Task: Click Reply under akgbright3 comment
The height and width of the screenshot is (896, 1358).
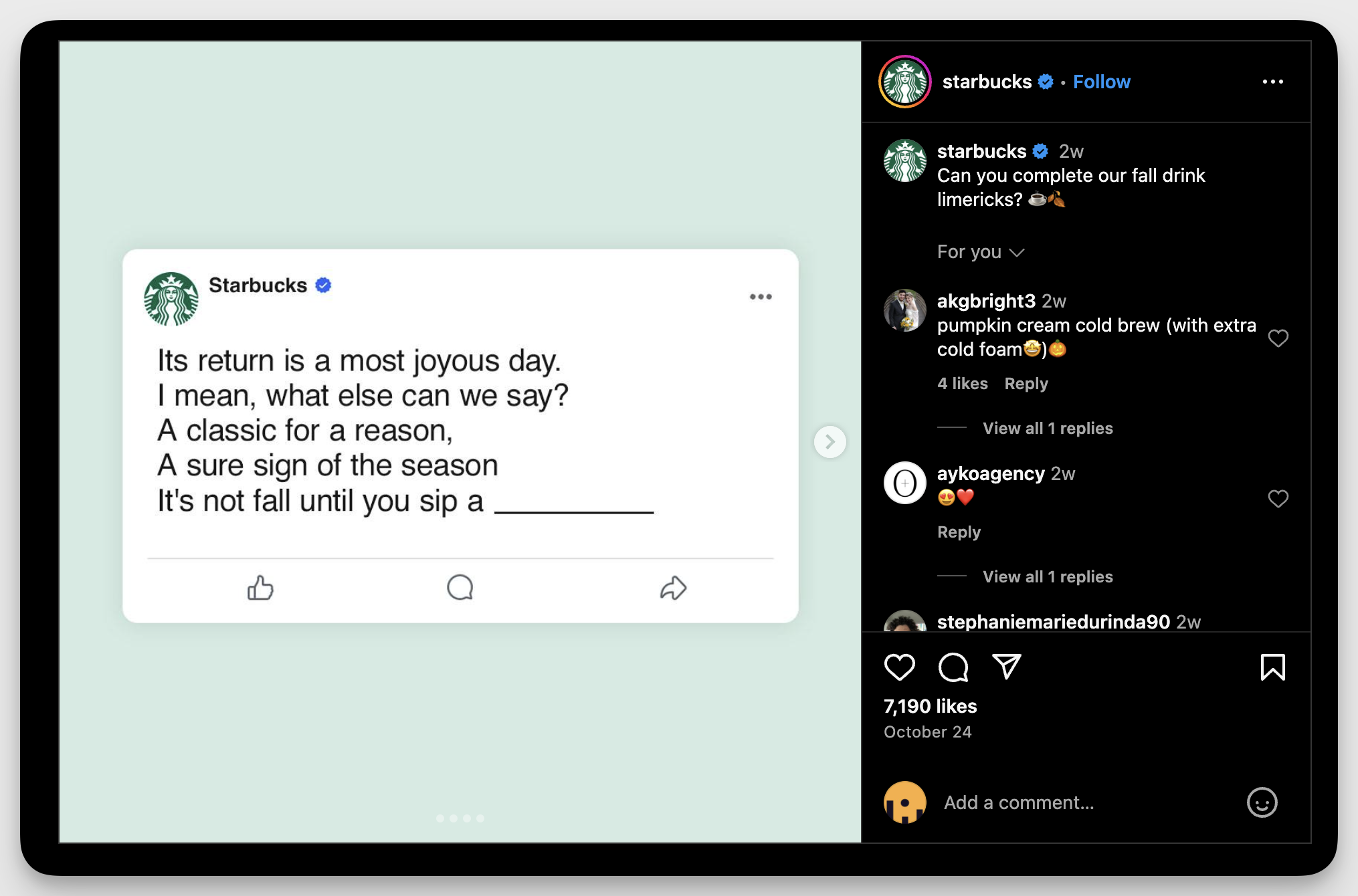Action: (1028, 383)
